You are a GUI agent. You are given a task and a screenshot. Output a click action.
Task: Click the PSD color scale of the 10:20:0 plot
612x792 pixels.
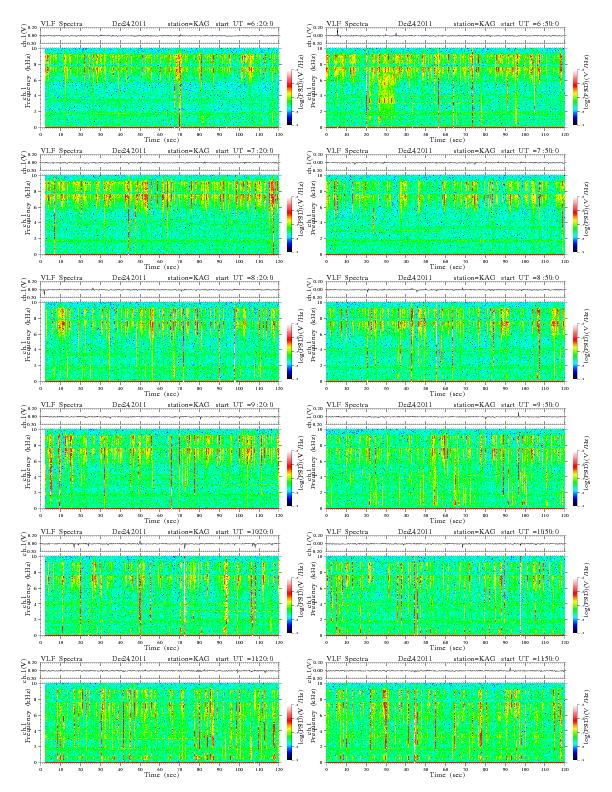(x=289, y=606)
